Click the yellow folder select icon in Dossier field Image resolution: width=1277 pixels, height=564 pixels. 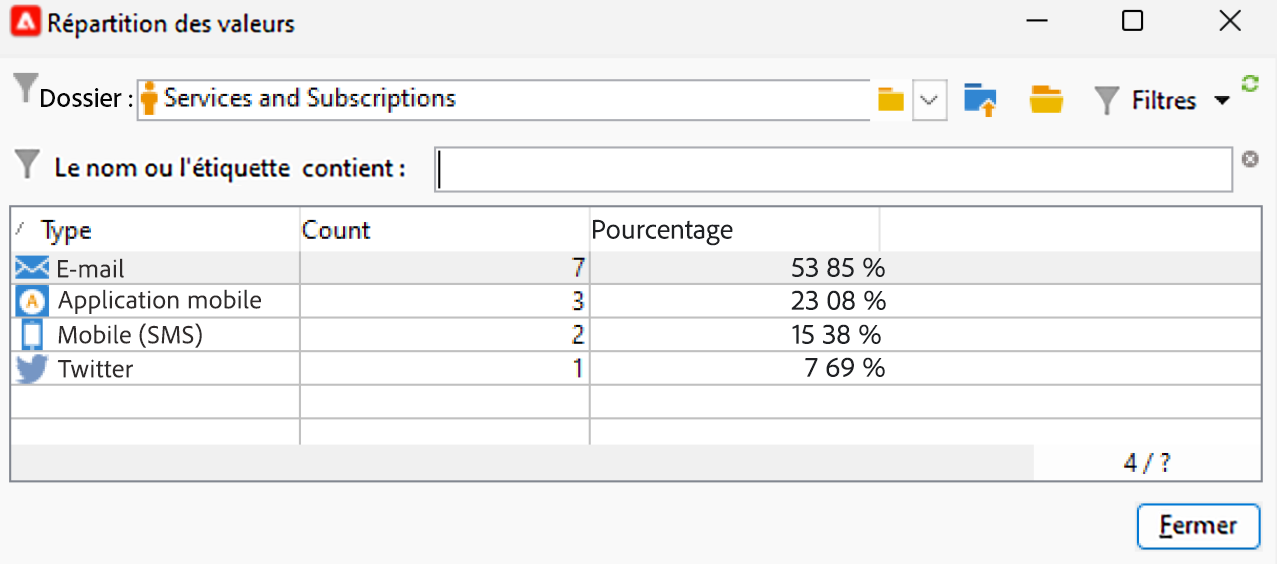pos(890,100)
